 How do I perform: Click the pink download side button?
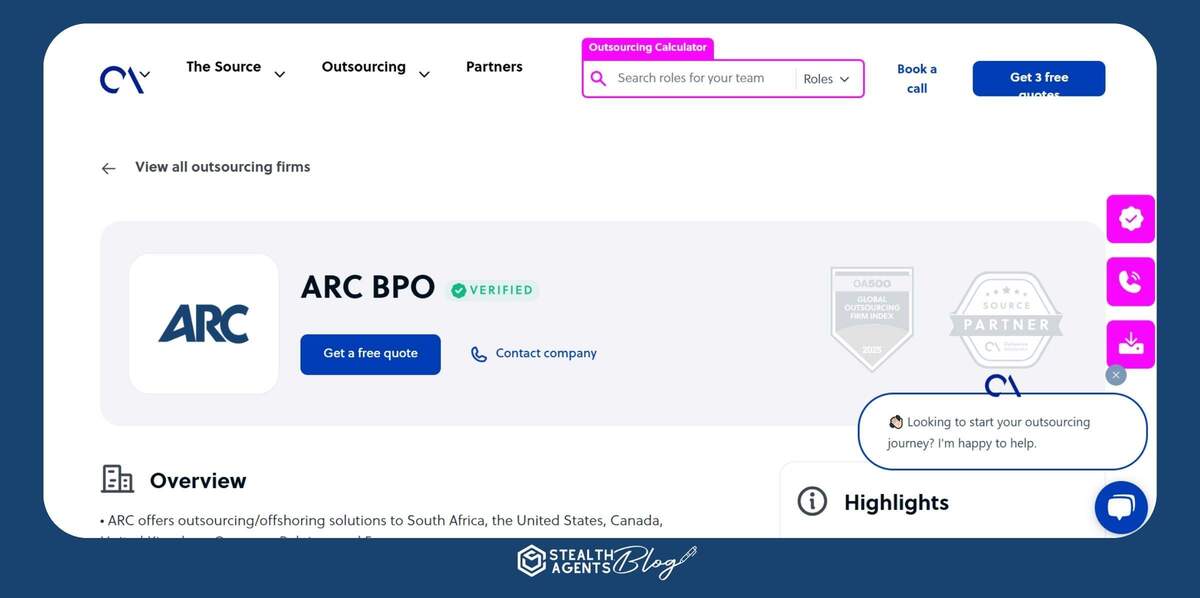coord(1131,345)
